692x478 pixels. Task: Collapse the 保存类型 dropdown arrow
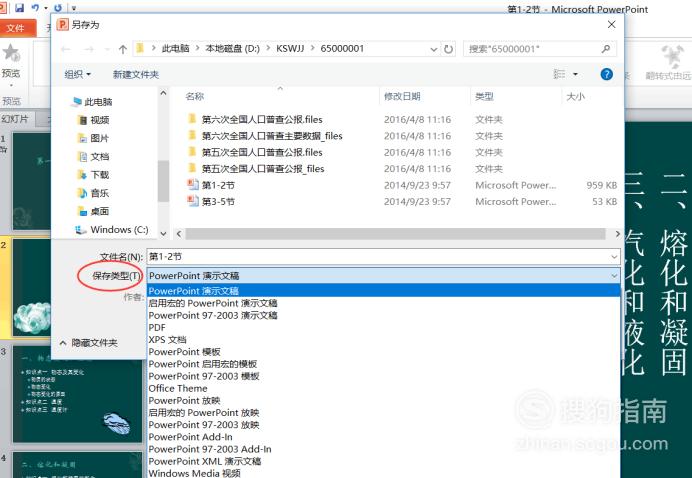(x=614, y=276)
